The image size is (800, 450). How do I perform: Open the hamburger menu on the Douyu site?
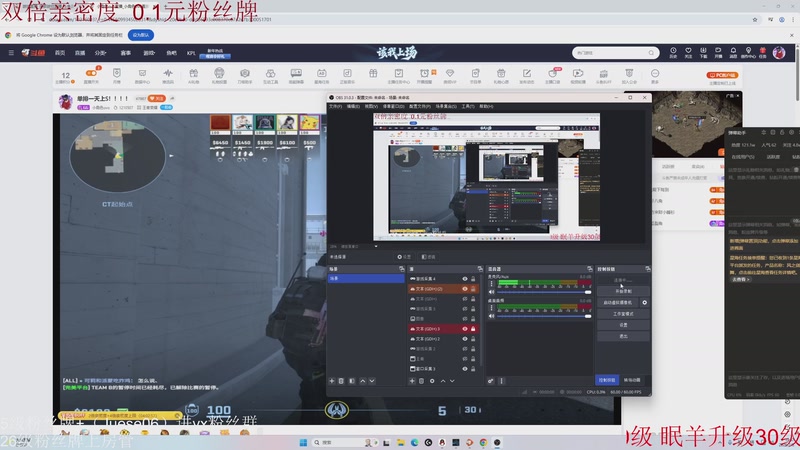11,53
